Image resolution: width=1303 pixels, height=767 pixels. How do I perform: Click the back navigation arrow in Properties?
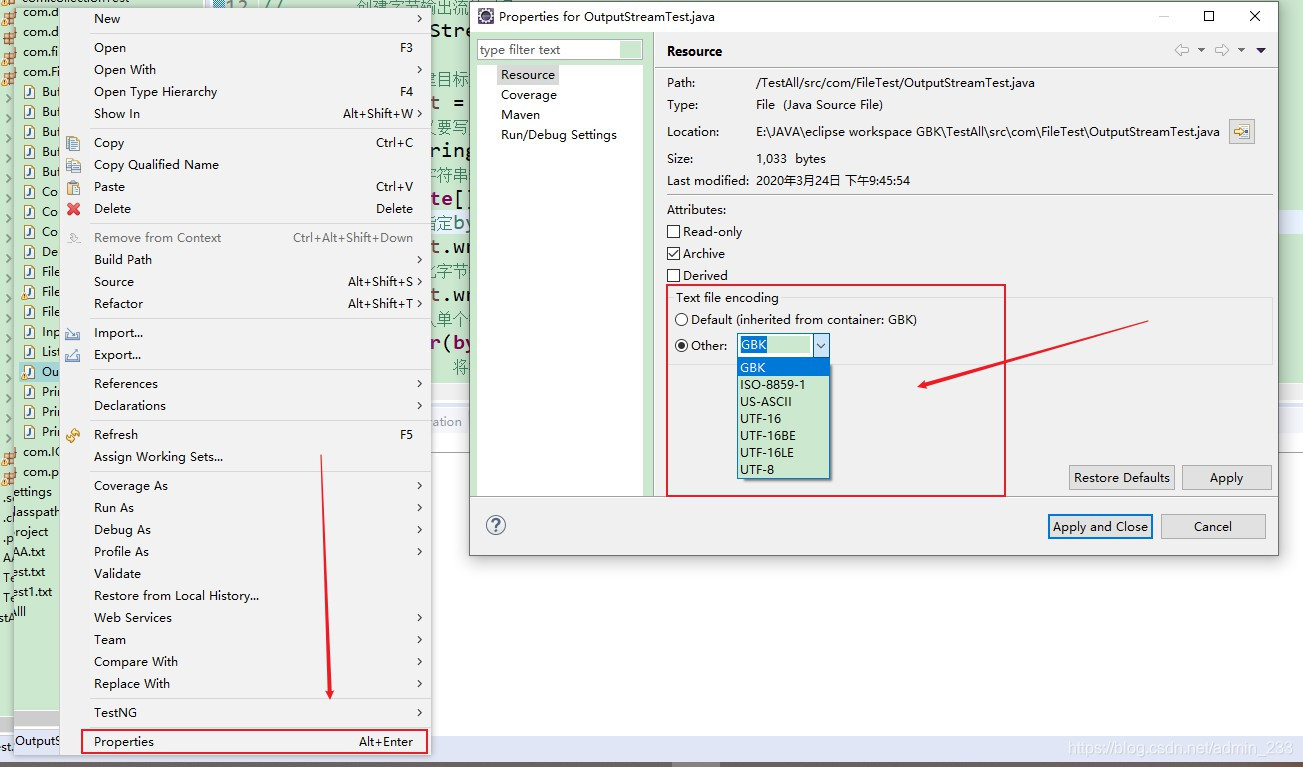[x=1182, y=50]
